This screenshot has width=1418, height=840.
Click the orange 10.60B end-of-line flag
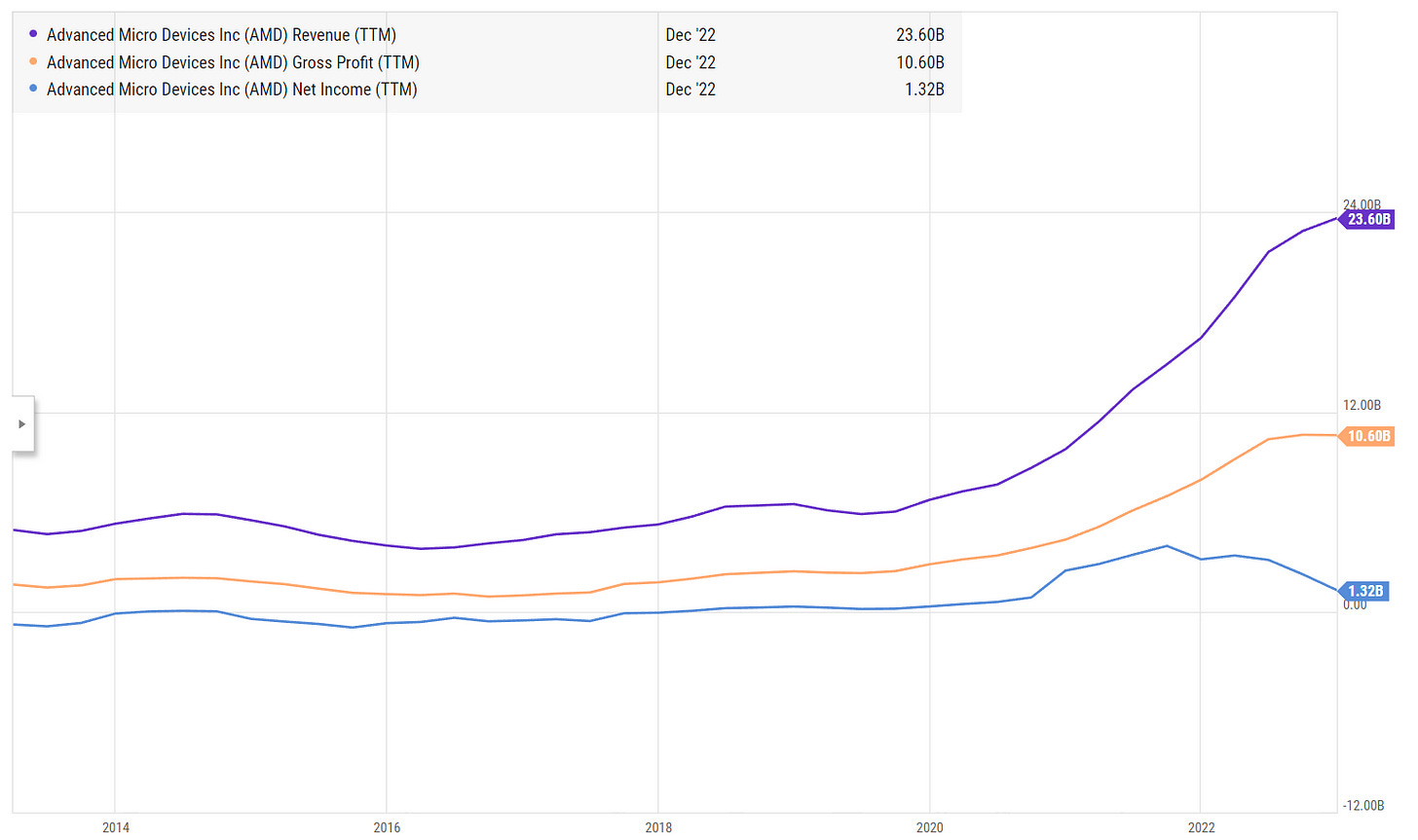click(x=1366, y=436)
